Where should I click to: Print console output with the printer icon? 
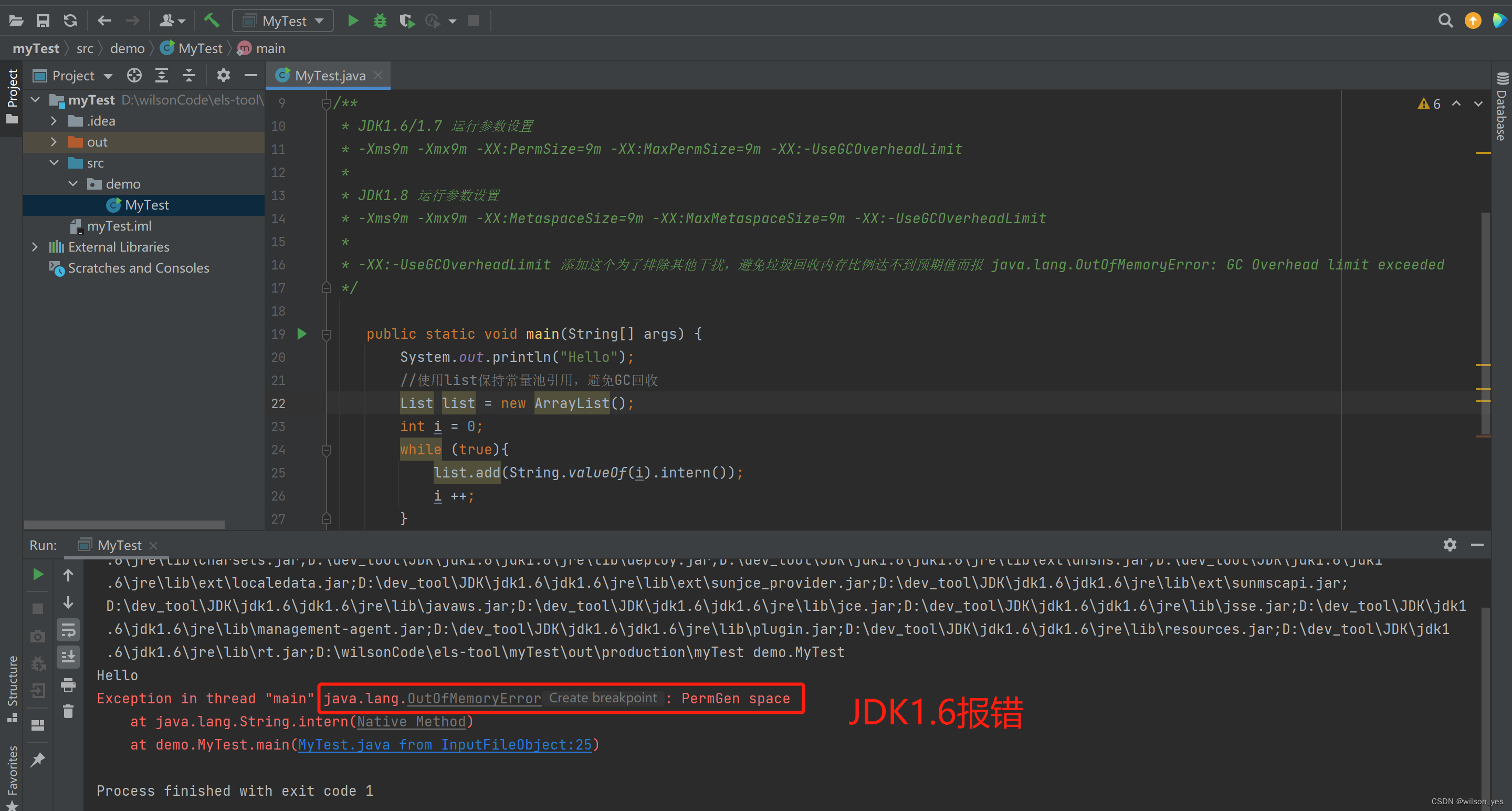click(x=68, y=685)
